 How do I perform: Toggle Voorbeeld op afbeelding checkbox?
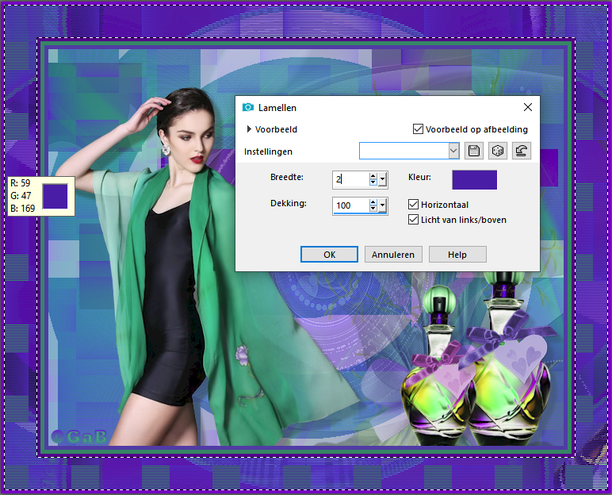tap(418, 129)
